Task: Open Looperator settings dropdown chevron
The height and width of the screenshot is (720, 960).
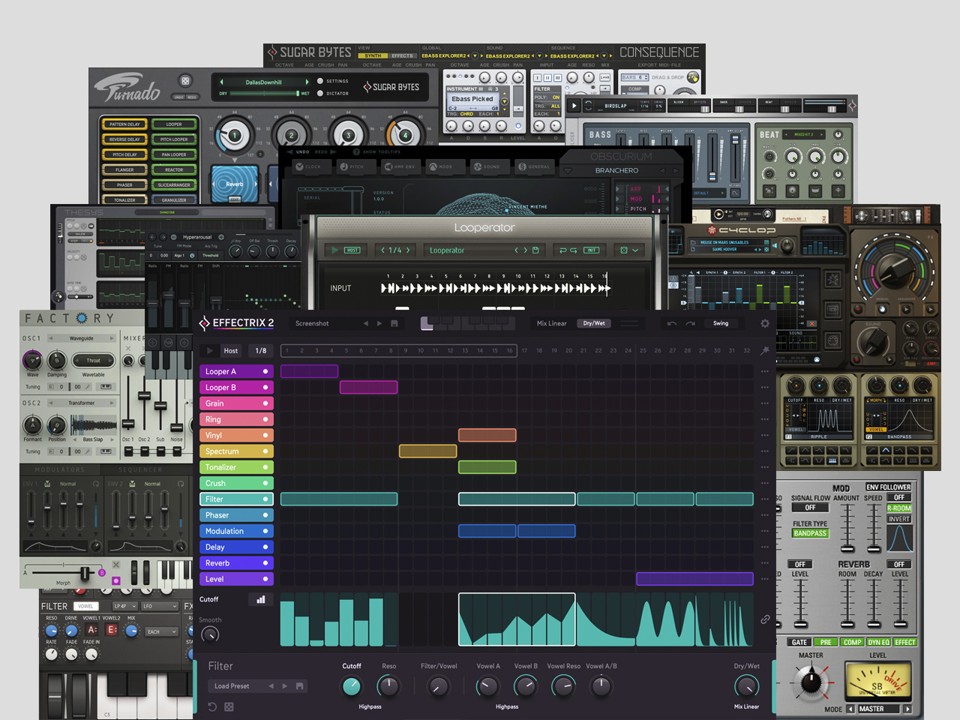Action: pyautogui.click(x=636, y=250)
